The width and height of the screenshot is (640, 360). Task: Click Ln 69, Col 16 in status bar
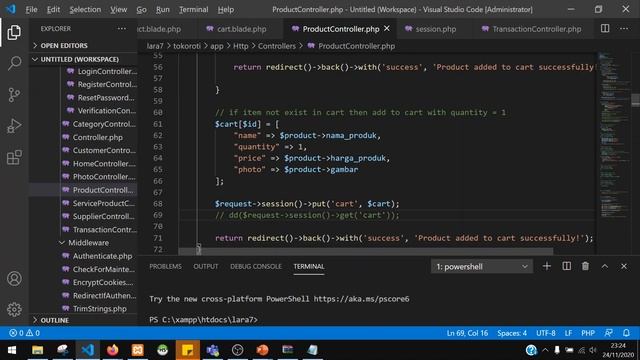(x=467, y=333)
